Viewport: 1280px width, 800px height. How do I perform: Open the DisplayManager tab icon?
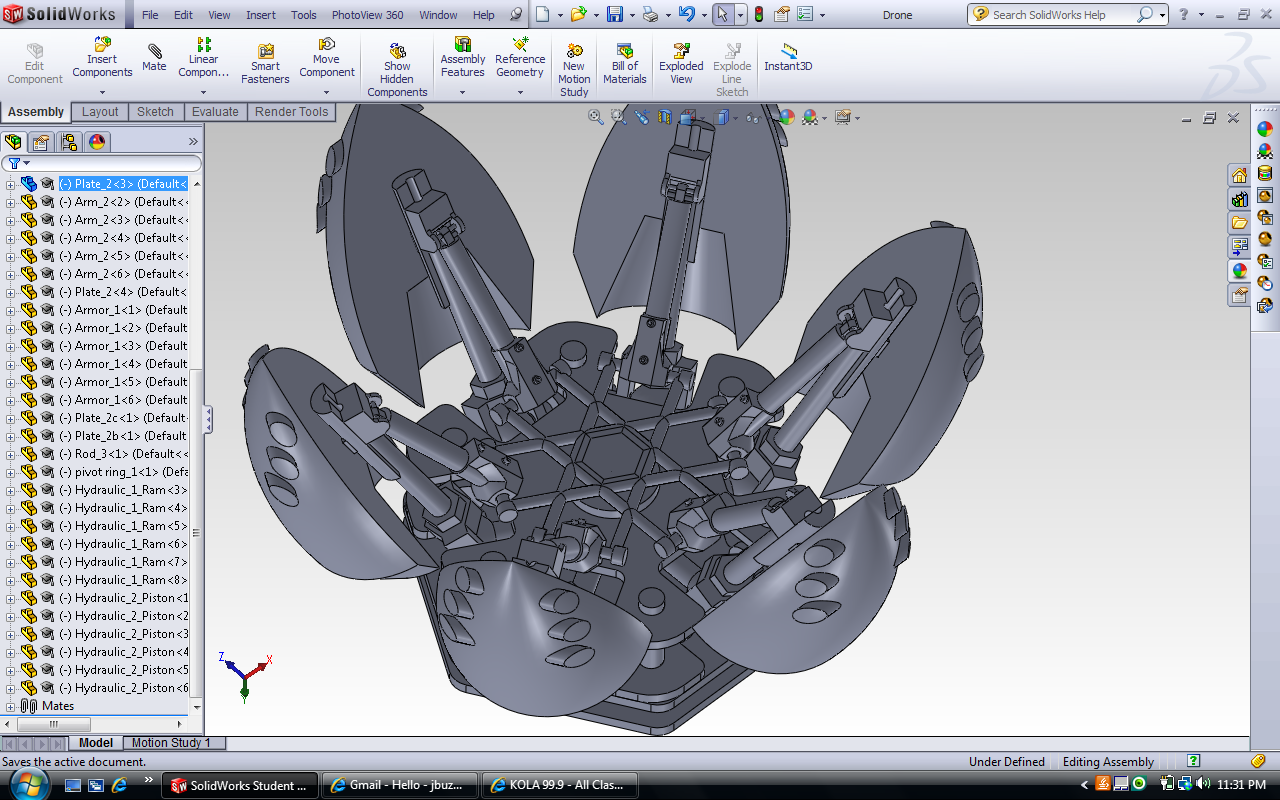point(96,141)
